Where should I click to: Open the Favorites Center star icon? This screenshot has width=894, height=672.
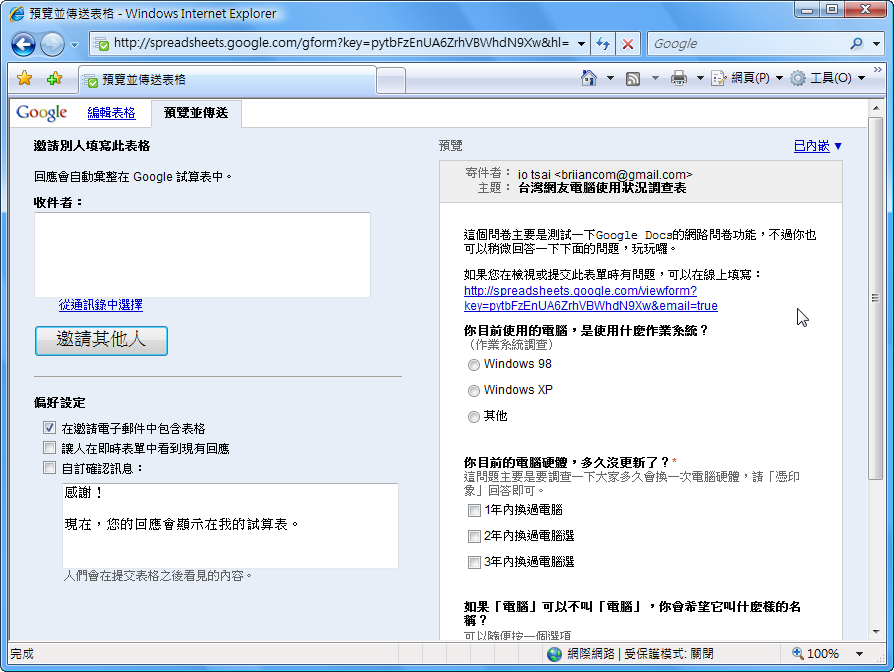[25, 78]
